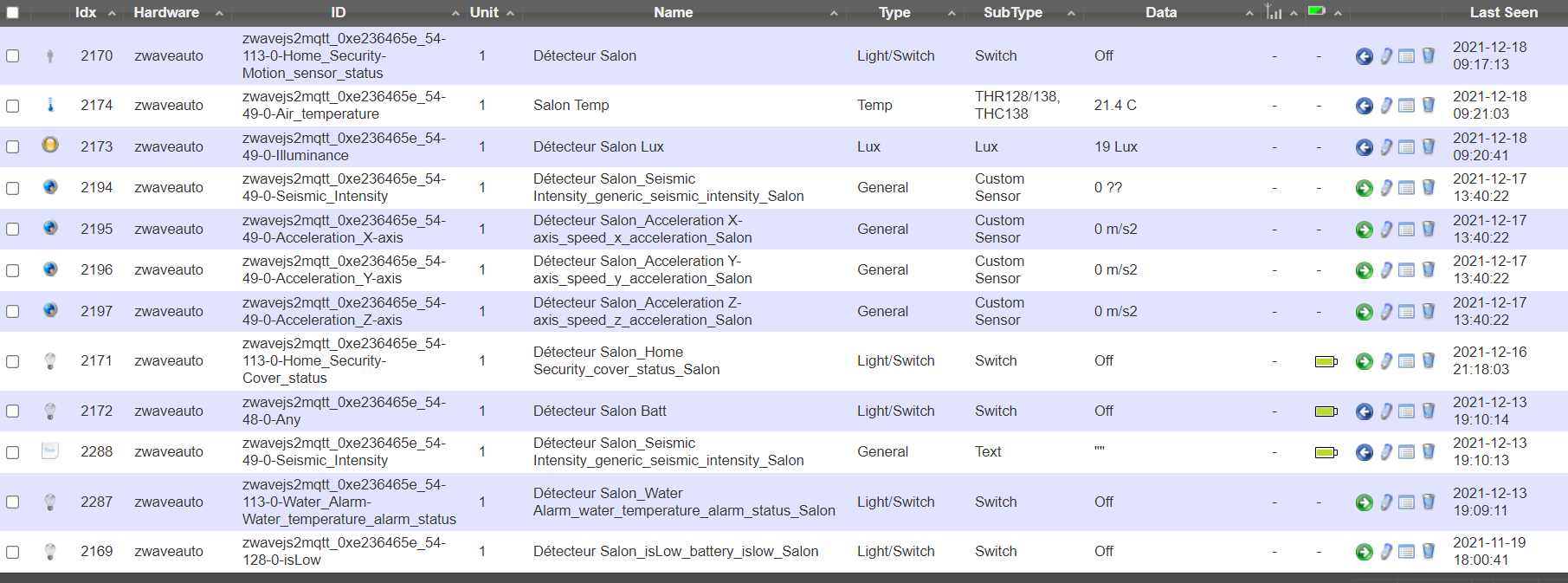Sort the table by Unit column
Image resolution: width=1568 pixels, height=583 pixels.
[484, 12]
